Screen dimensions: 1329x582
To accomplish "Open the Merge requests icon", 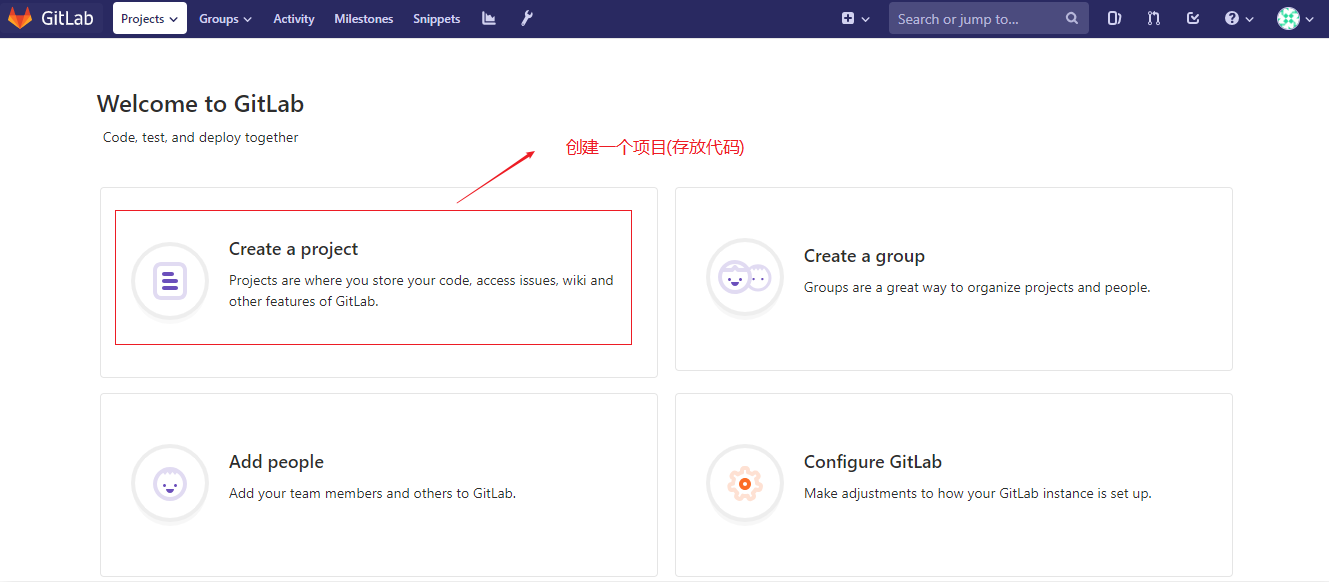I will coord(1154,18).
